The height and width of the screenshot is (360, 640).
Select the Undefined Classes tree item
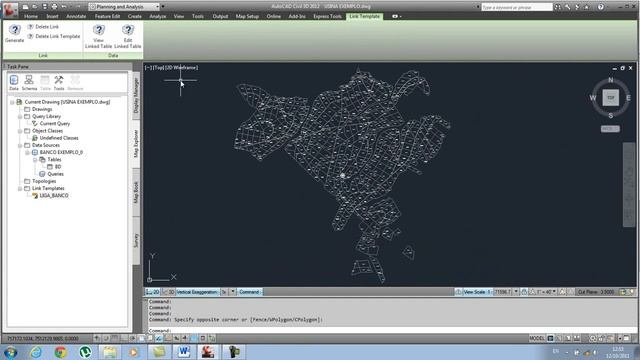tap(59, 138)
